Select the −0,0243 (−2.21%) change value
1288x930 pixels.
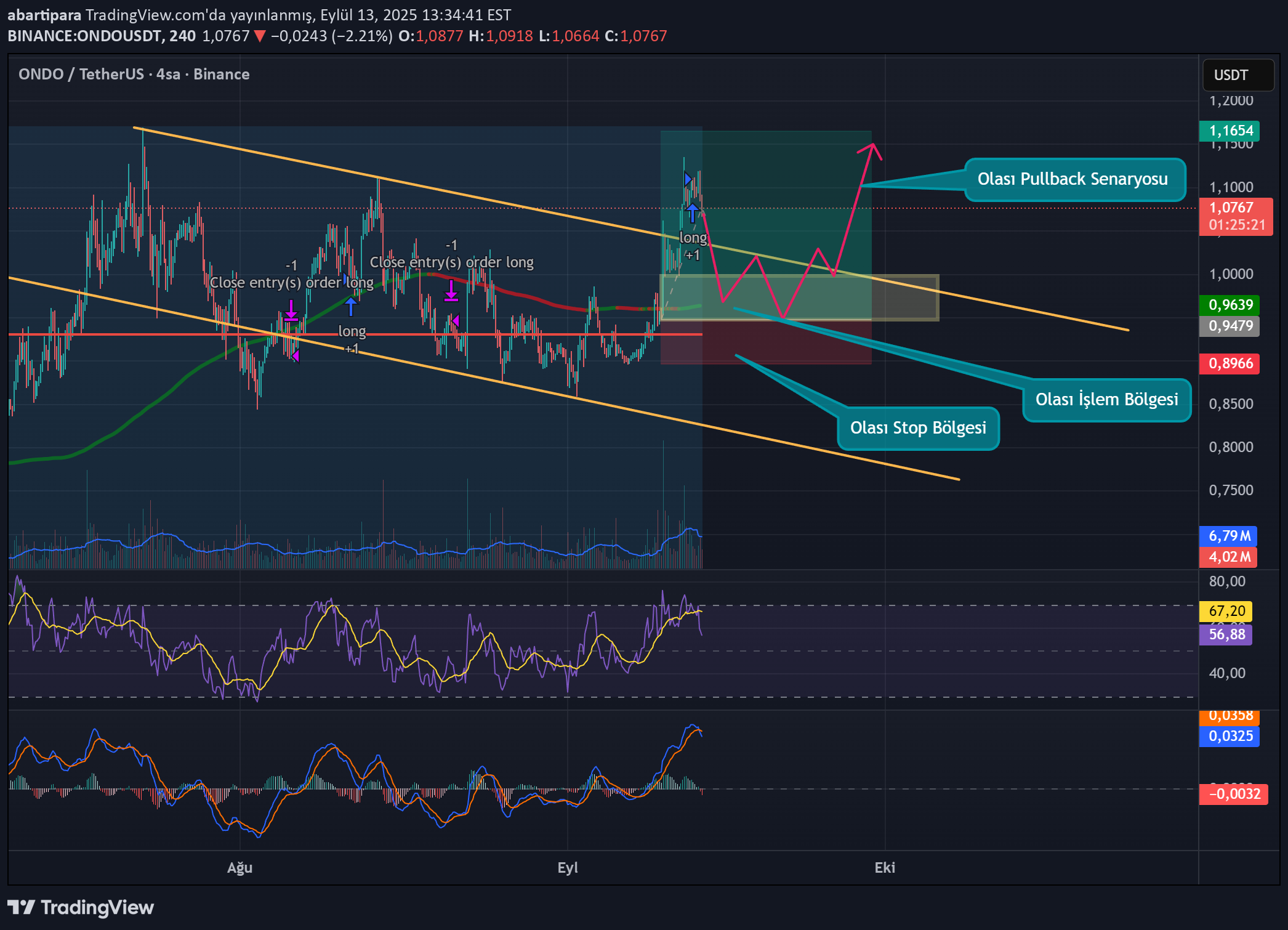point(332,36)
